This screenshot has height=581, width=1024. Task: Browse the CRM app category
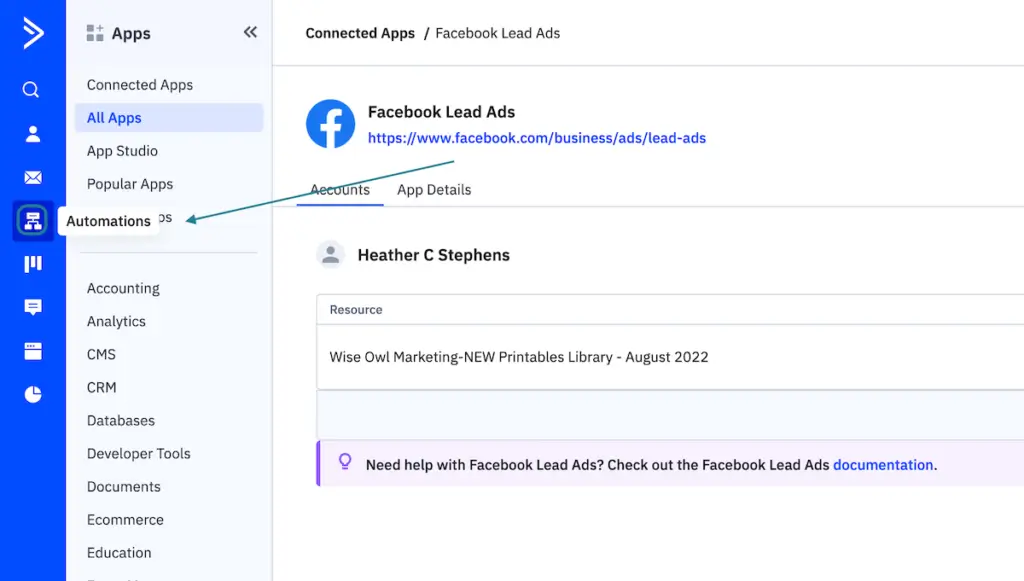pos(100,387)
